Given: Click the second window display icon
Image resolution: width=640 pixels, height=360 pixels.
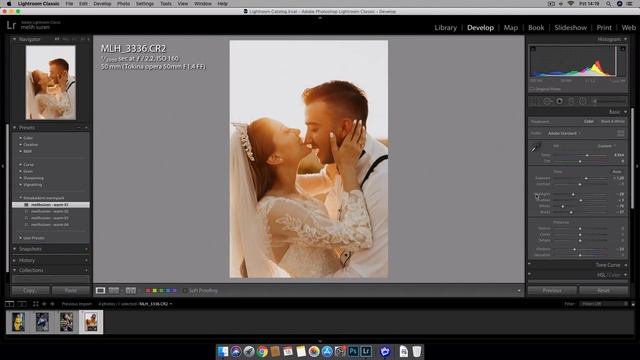Looking at the screenshot, I should pyautogui.click(x=22, y=304).
